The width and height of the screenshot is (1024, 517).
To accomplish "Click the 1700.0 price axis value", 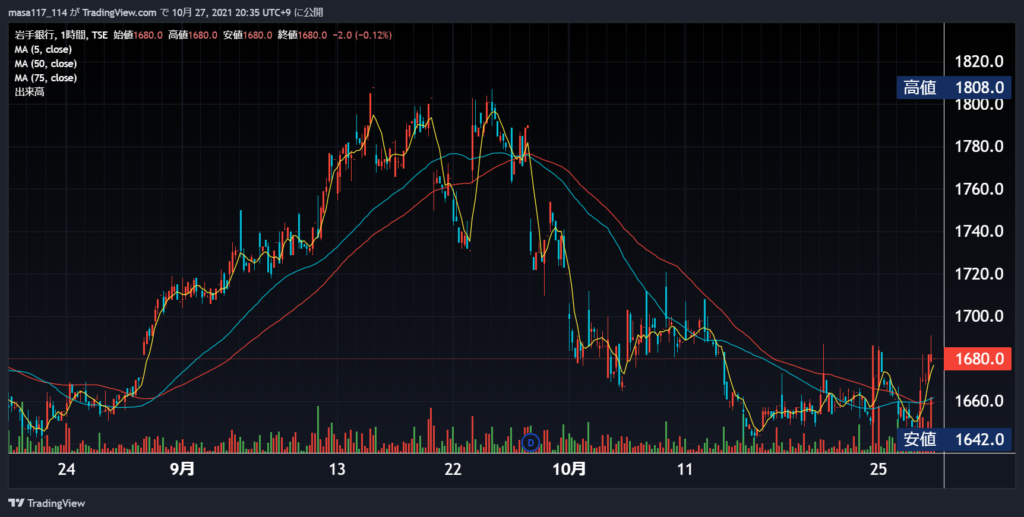I will pyautogui.click(x=978, y=317).
